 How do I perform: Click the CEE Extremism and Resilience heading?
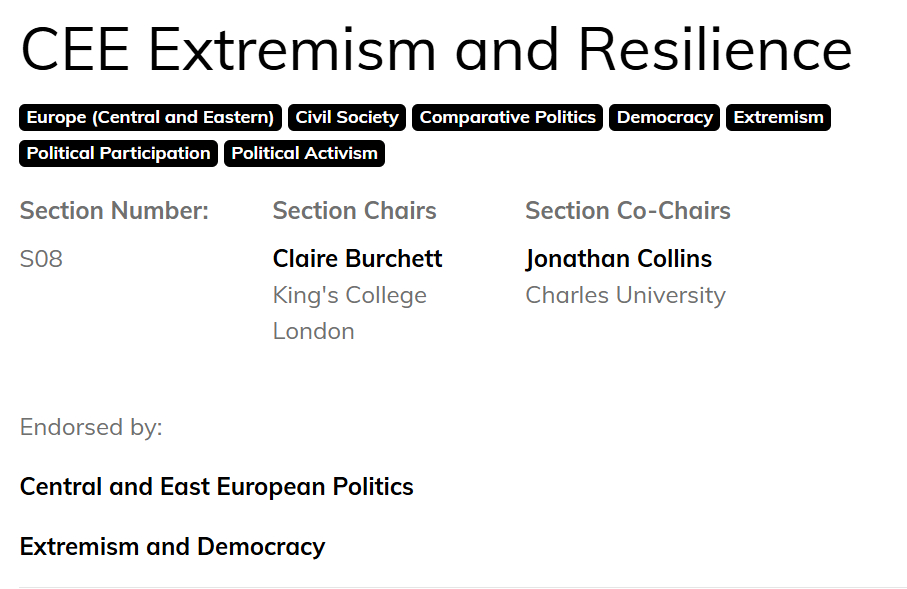click(436, 49)
